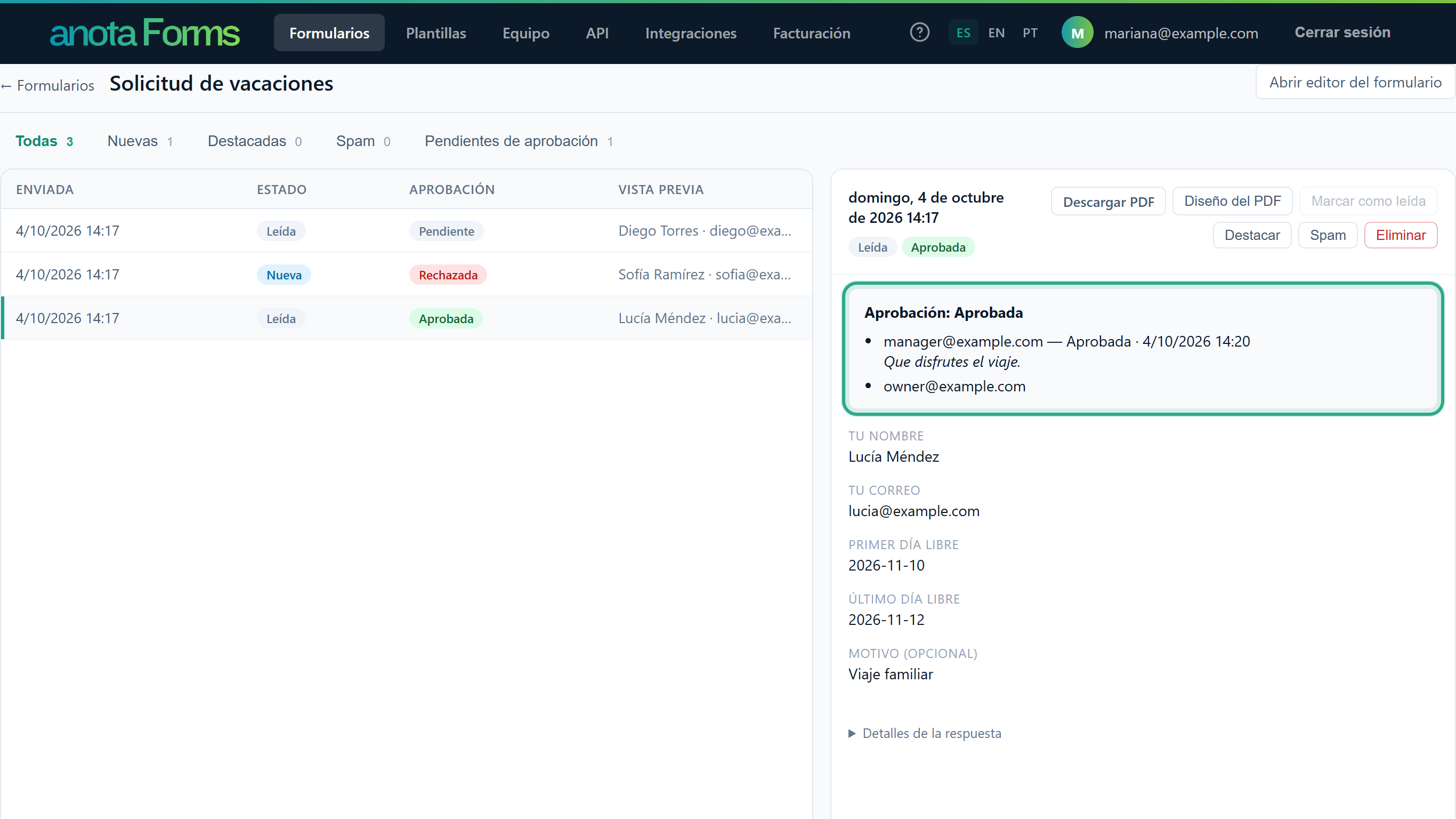
Task: Go to the Equipo section
Action: (x=525, y=33)
